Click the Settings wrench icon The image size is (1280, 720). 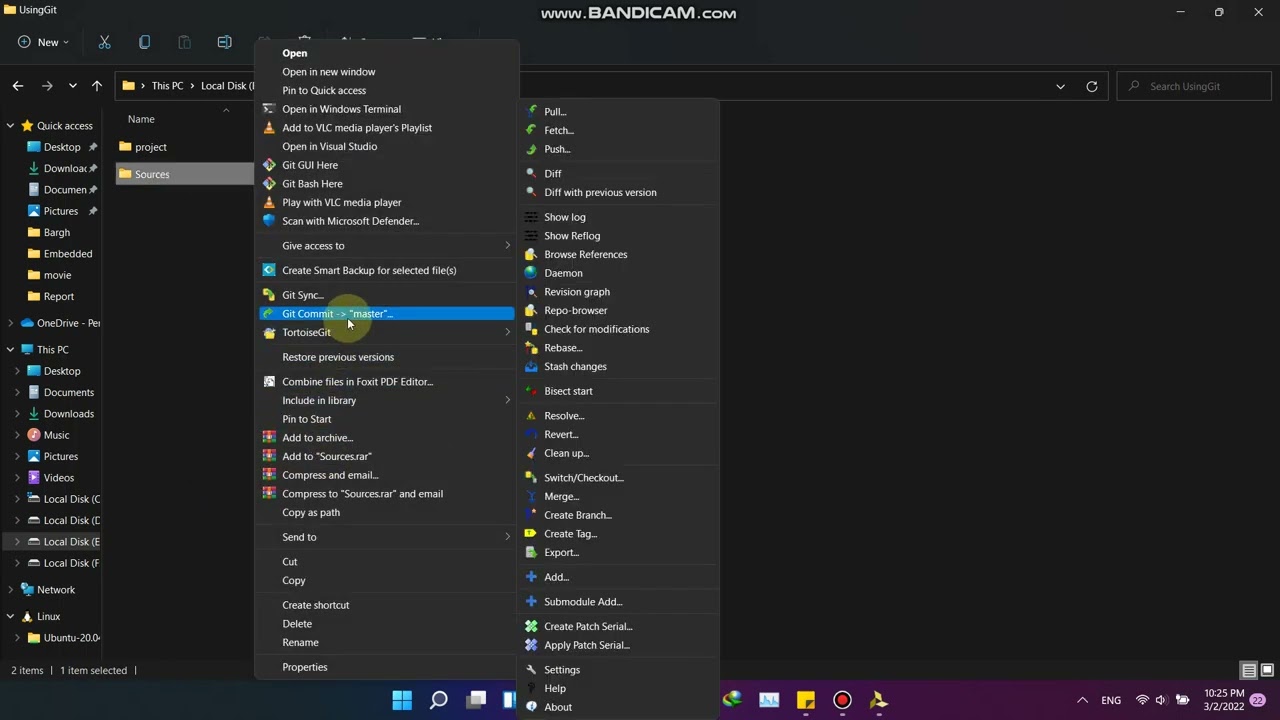(532, 670)
